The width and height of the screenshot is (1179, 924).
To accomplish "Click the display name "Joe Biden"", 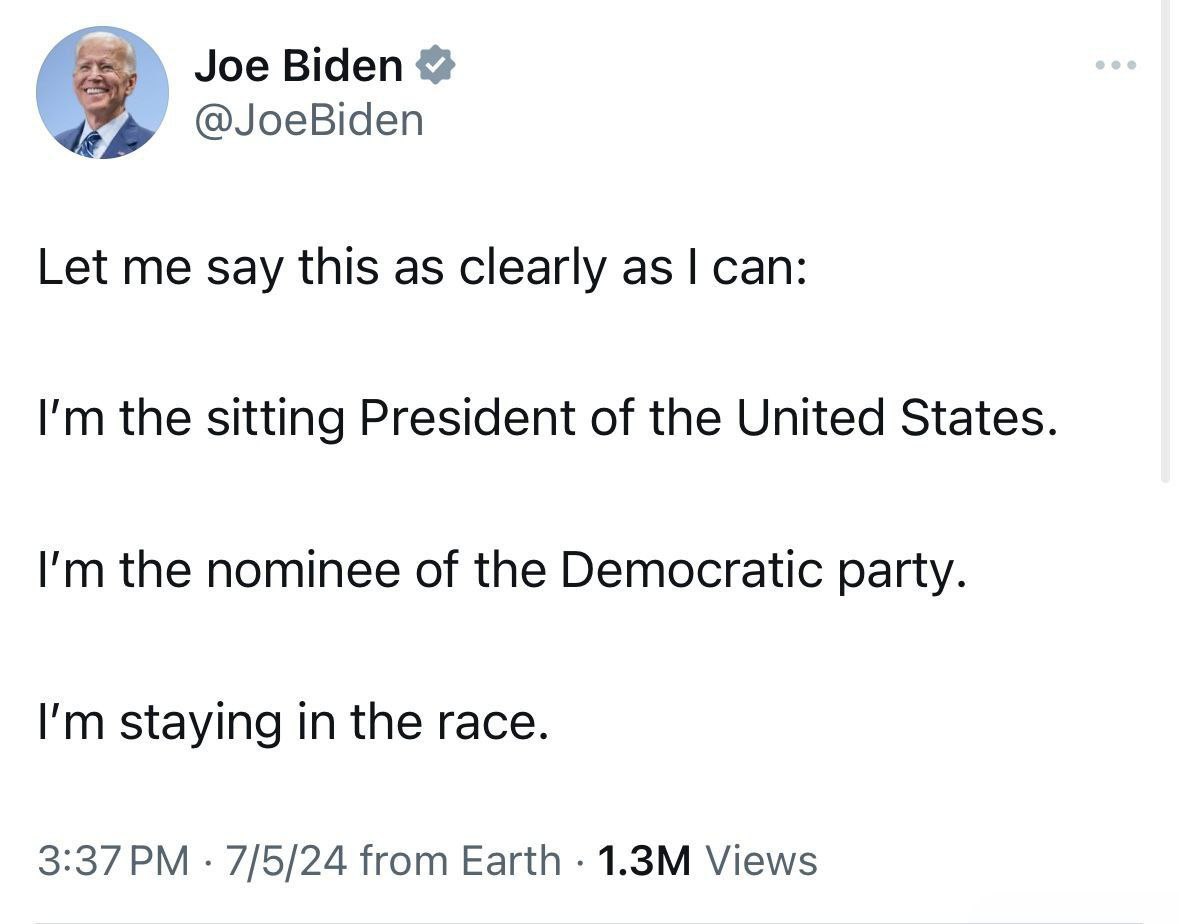I will (298, 67).
